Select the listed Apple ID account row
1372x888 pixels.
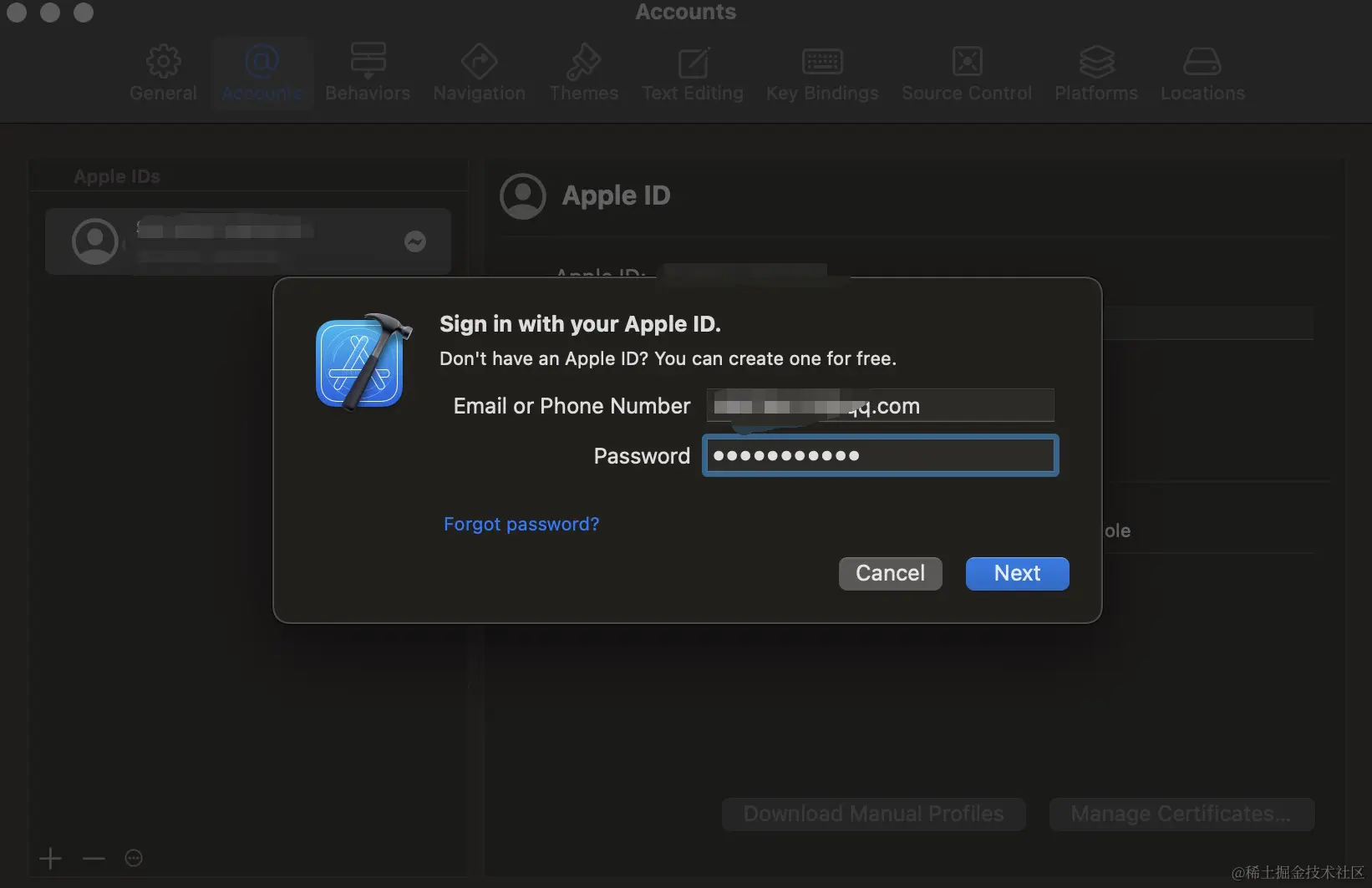(248, 241)
